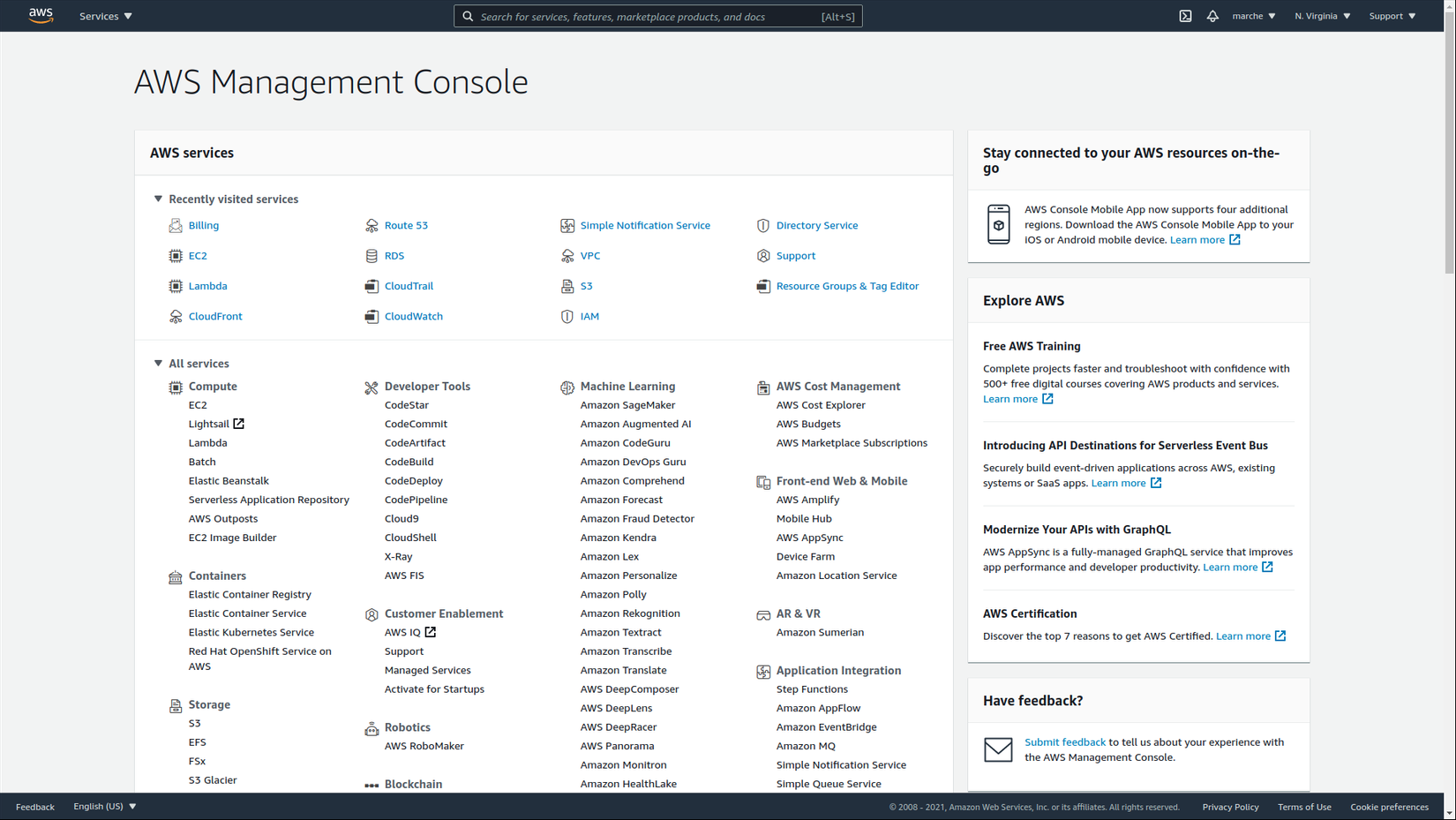Collapse the All services section
Viewport: 1456px width, 820px height.
pos(158,364)
